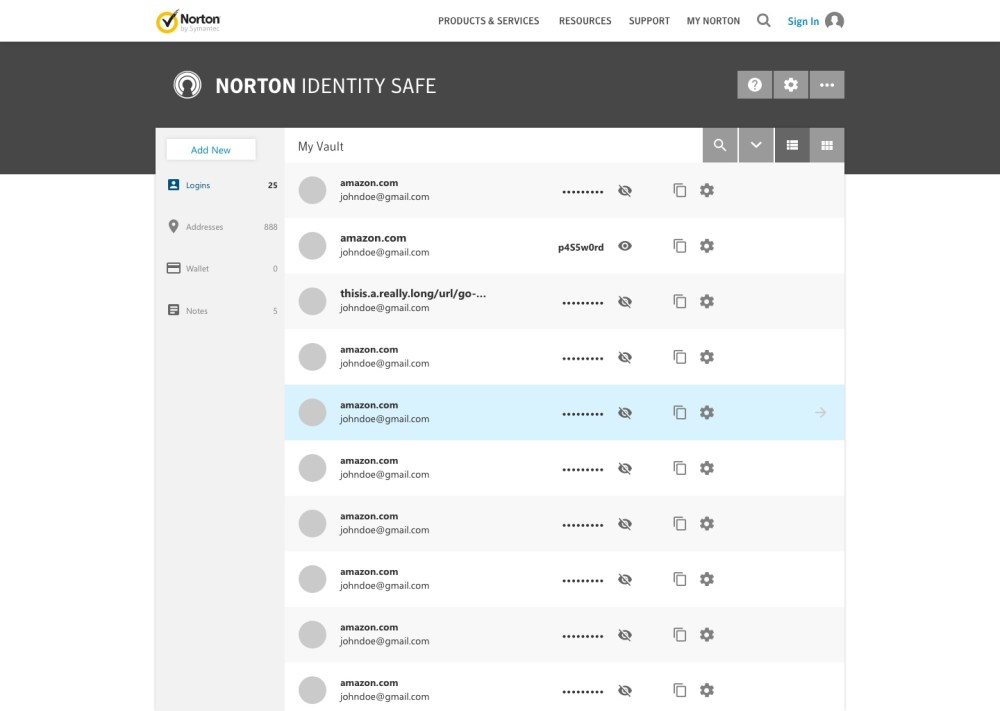Select Addresses in the sidebar
Viewport: 1000px width, 711px height.
tap(204, 227)
